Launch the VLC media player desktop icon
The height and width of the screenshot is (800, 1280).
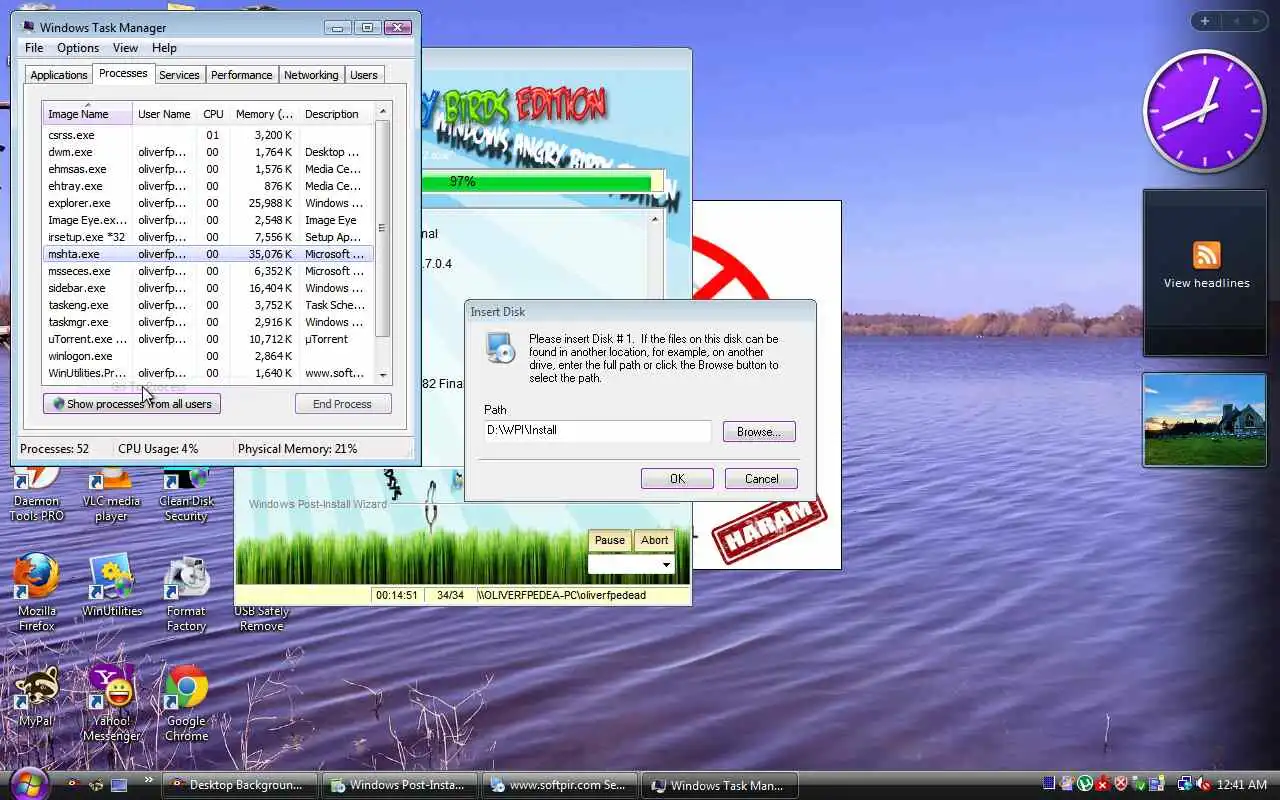[111, 494]
